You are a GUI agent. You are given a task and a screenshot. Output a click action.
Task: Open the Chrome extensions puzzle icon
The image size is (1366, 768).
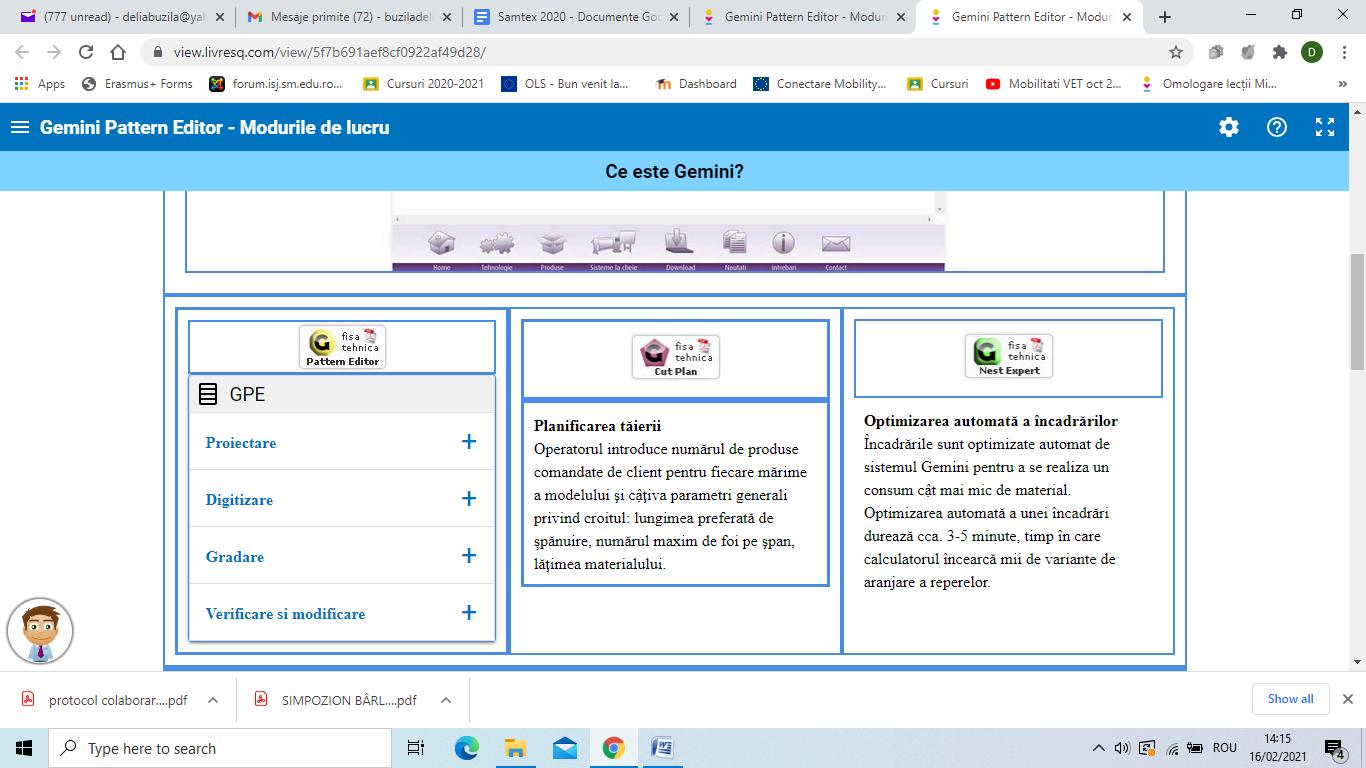click(x=1279, y=52)
